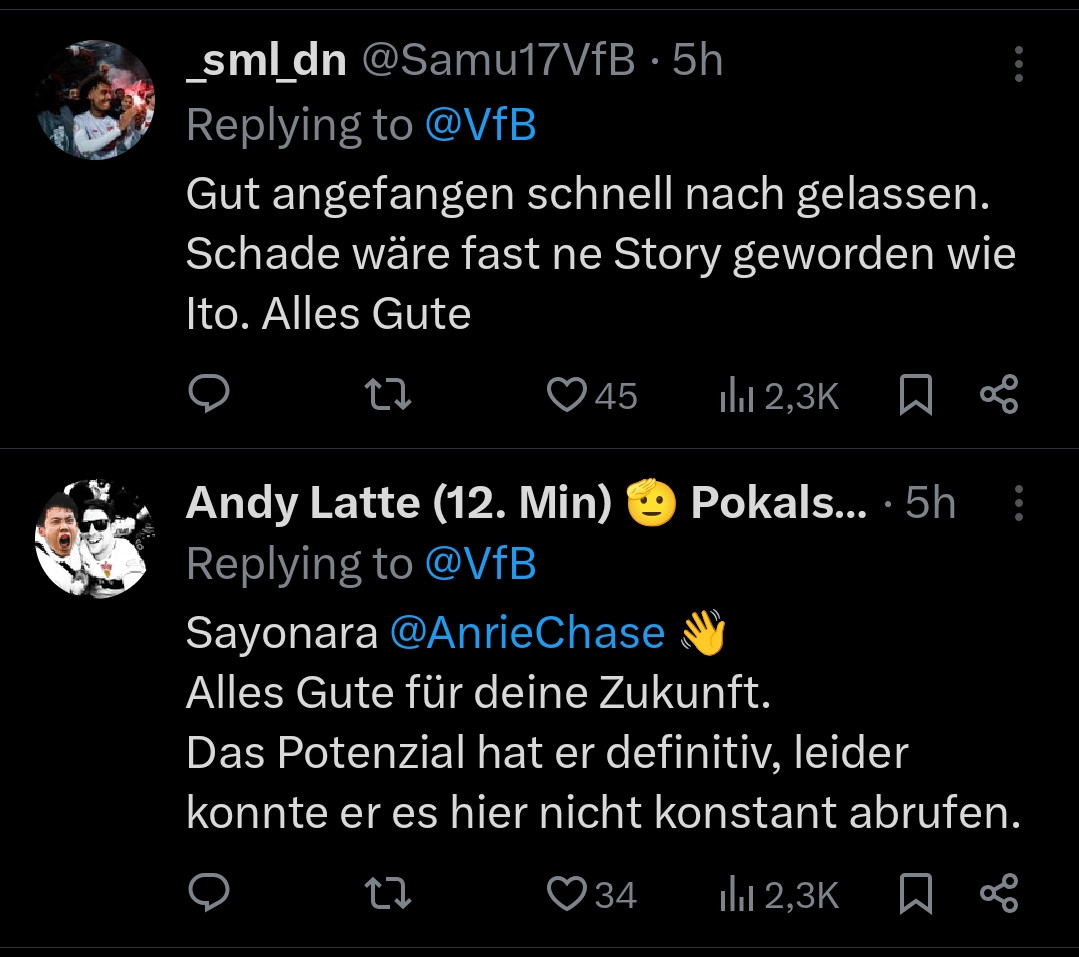View analytics of _sml_dn tweet

[x=734, y=397]
